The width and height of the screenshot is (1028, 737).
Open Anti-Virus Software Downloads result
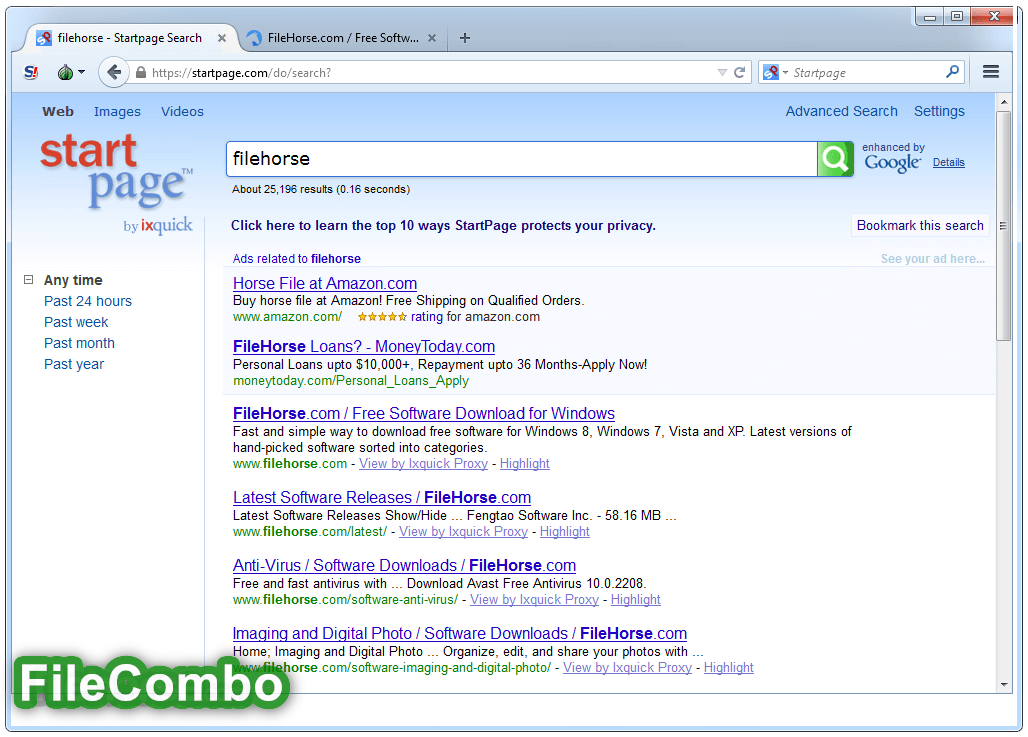click(405, 565)
